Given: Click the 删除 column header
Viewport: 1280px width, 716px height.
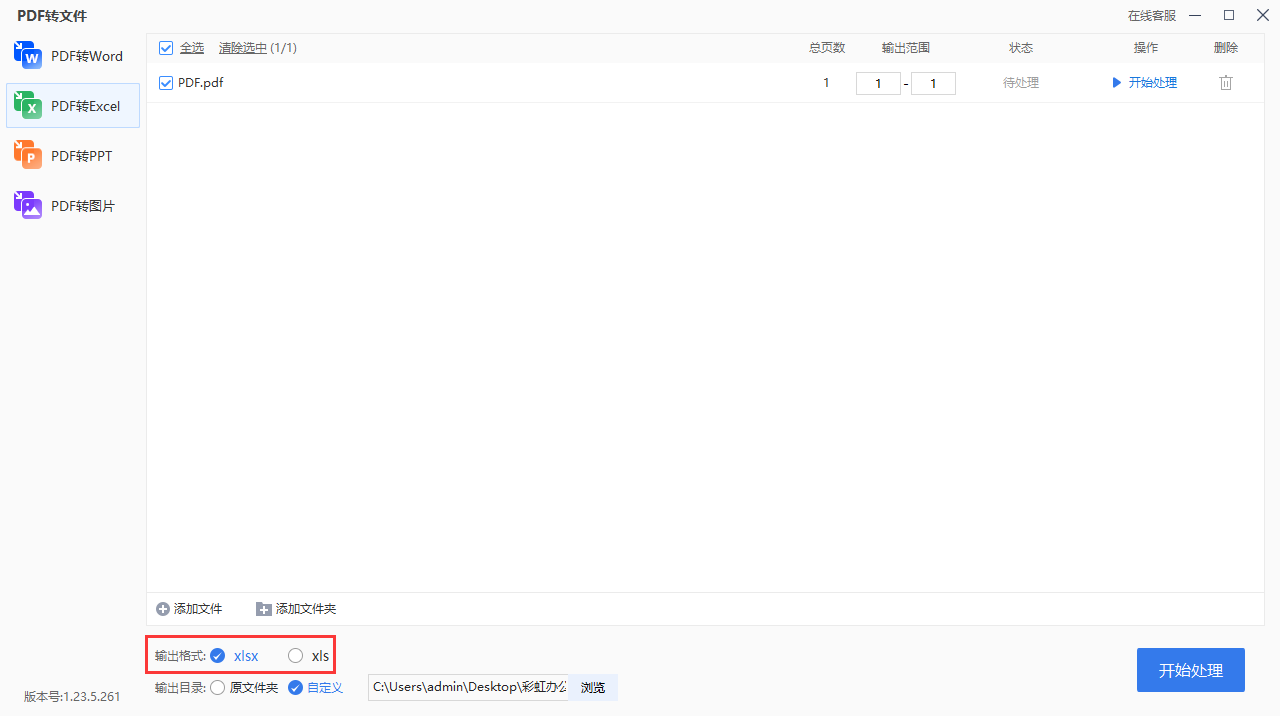Looking at the screenshot, I should tap(1226, 48).
